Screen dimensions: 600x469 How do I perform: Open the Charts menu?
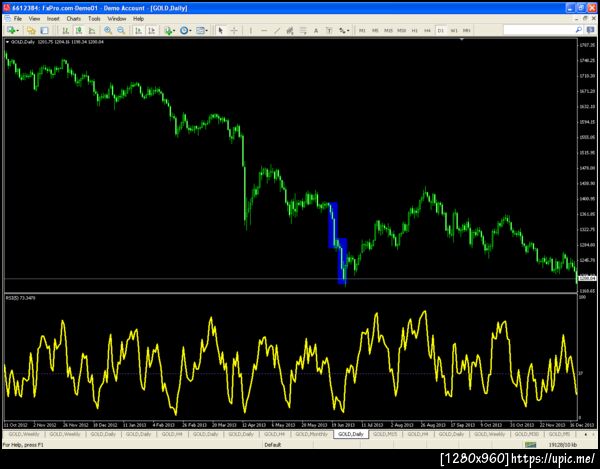click(x=73, y=18)
